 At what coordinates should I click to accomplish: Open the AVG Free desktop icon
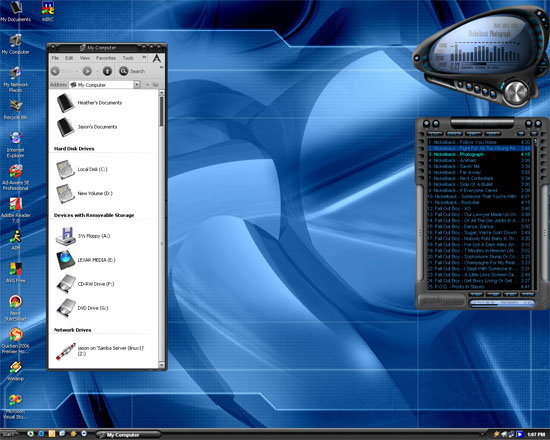tap(15, 272)
